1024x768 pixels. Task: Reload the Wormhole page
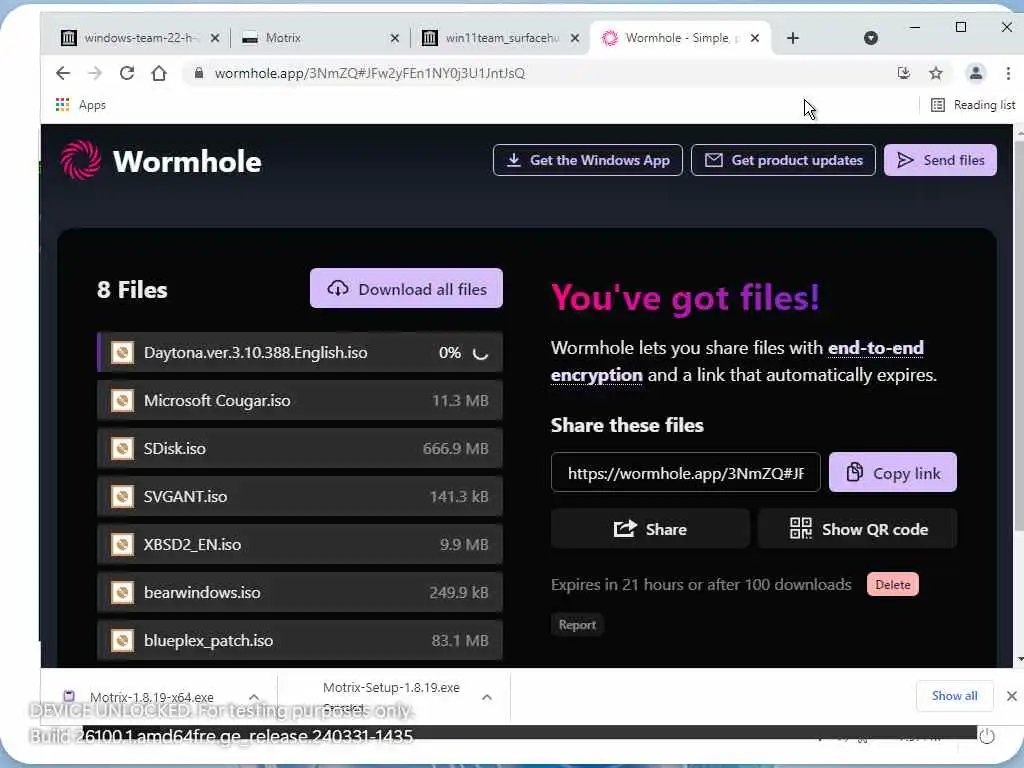(127, 73)
